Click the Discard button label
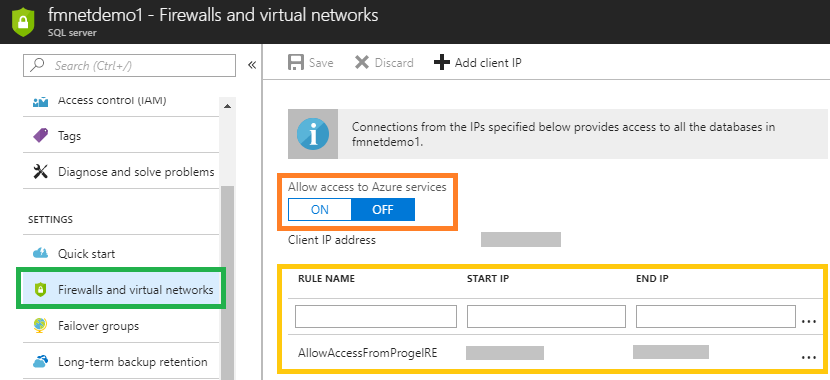830x380 pixels. [x=394, y=63]
